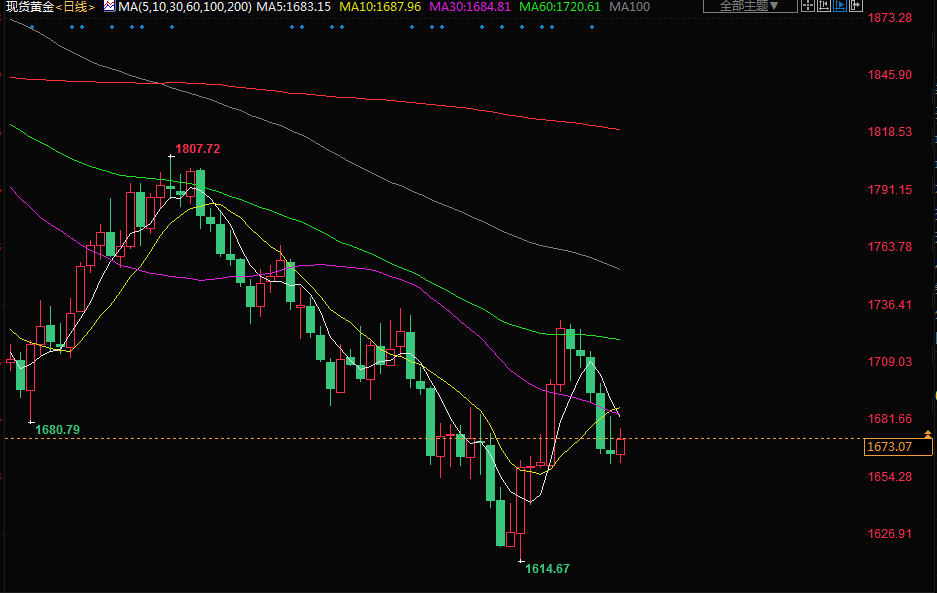The image size is (937, 593).
Task: Click the rightmost exit-arrow icon in top toolbar
Action: (854, 6)
